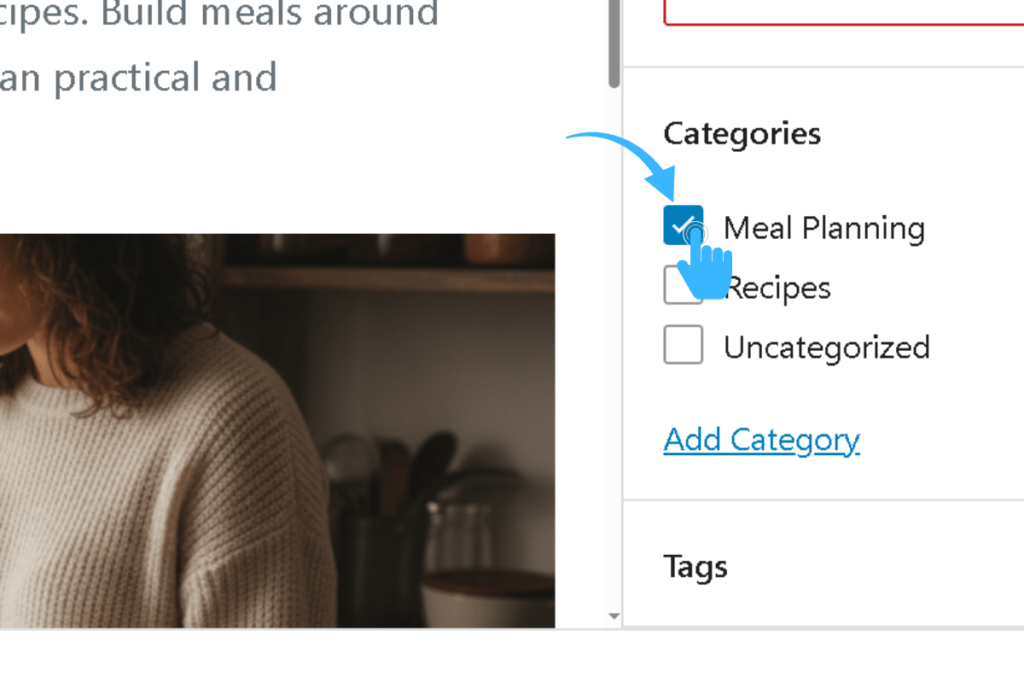
Task: Select the Meal Planning category label
Action: pos(823,228)
